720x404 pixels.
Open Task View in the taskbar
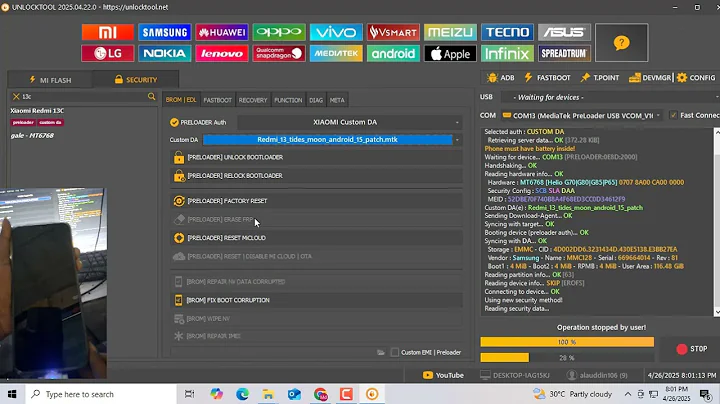tap(189, 394)
